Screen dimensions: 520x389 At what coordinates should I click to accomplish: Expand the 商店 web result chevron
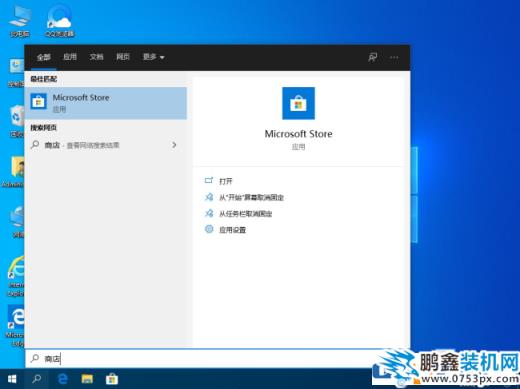point(174,145)
